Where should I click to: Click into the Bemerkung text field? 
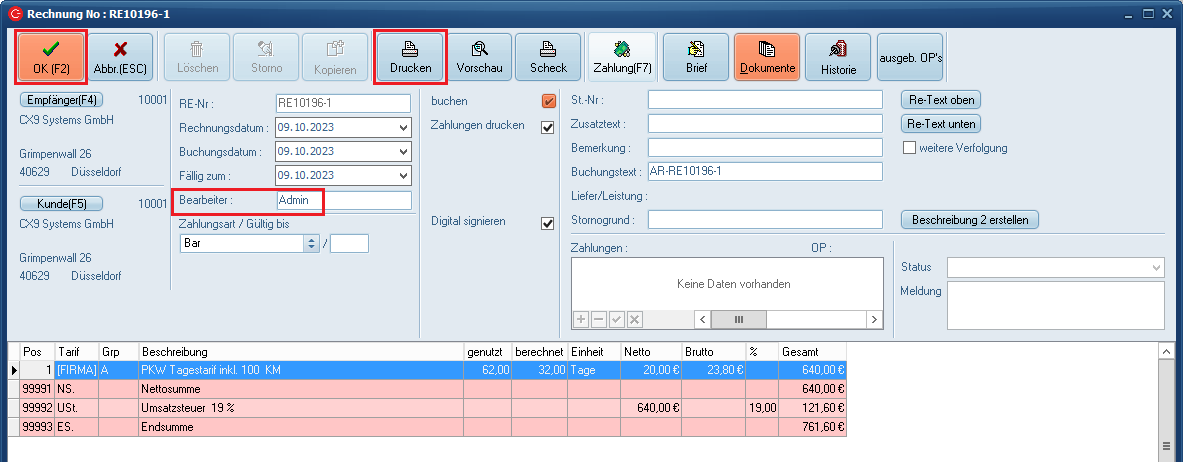pyautogui.click(x=765, y=147)
